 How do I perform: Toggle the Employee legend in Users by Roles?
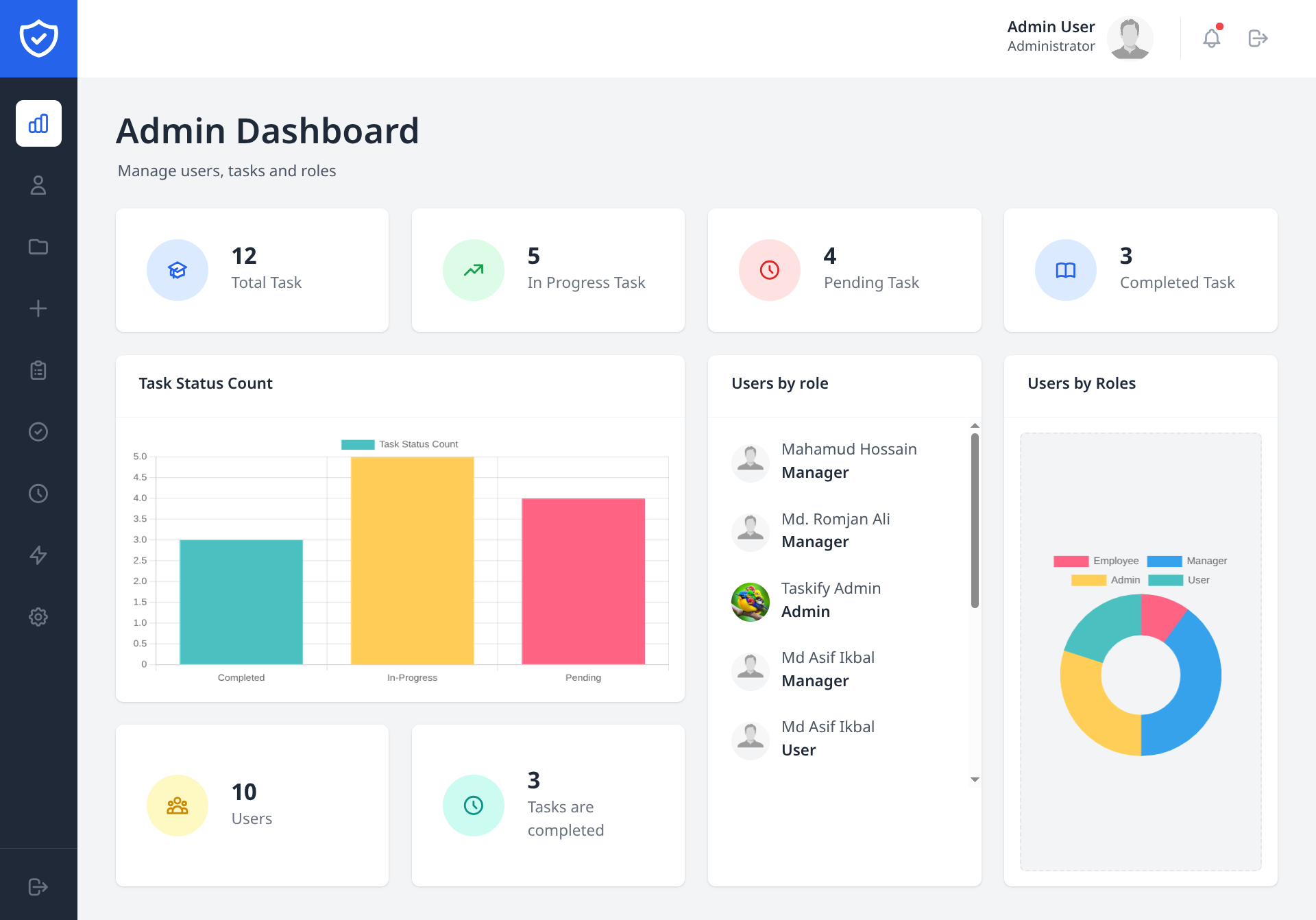pyautogui.click(x=1097, y=560)
